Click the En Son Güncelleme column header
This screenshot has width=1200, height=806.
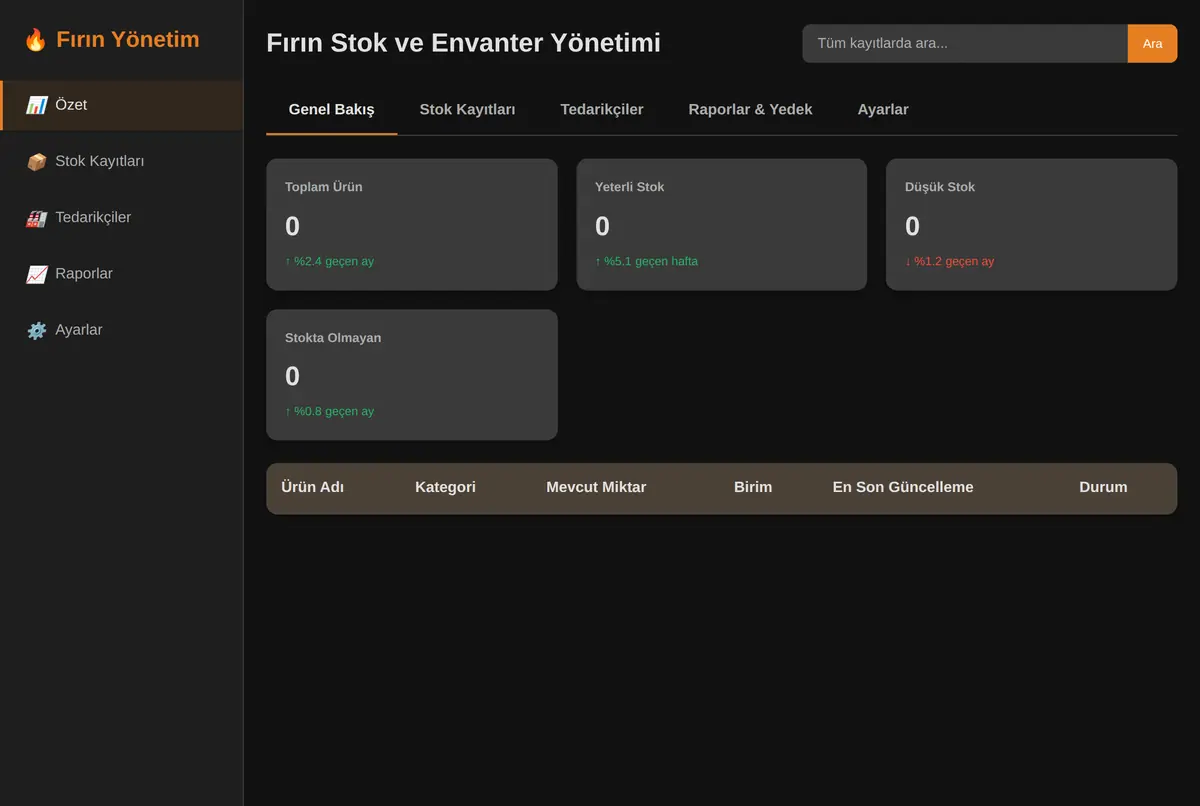click(903, 487)
